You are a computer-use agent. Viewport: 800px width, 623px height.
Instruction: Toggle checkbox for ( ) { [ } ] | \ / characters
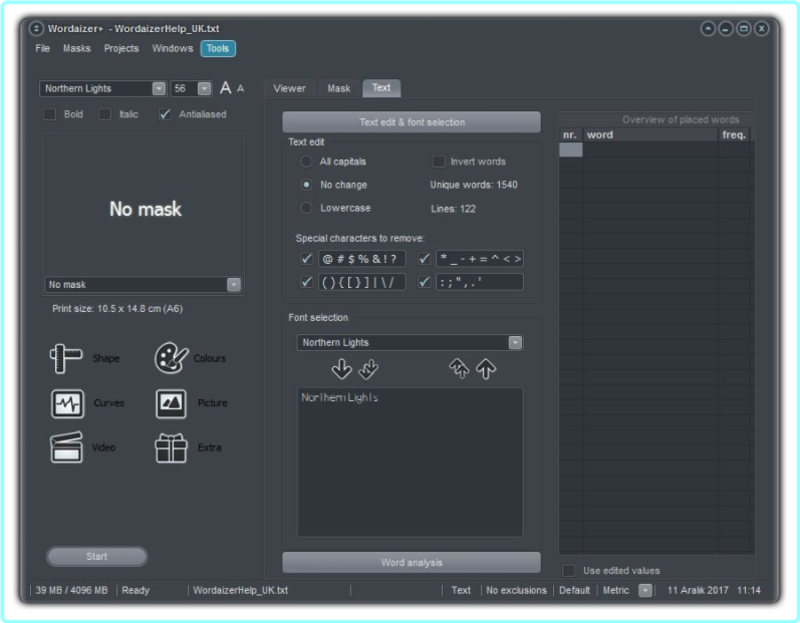(x=306, y=282)
